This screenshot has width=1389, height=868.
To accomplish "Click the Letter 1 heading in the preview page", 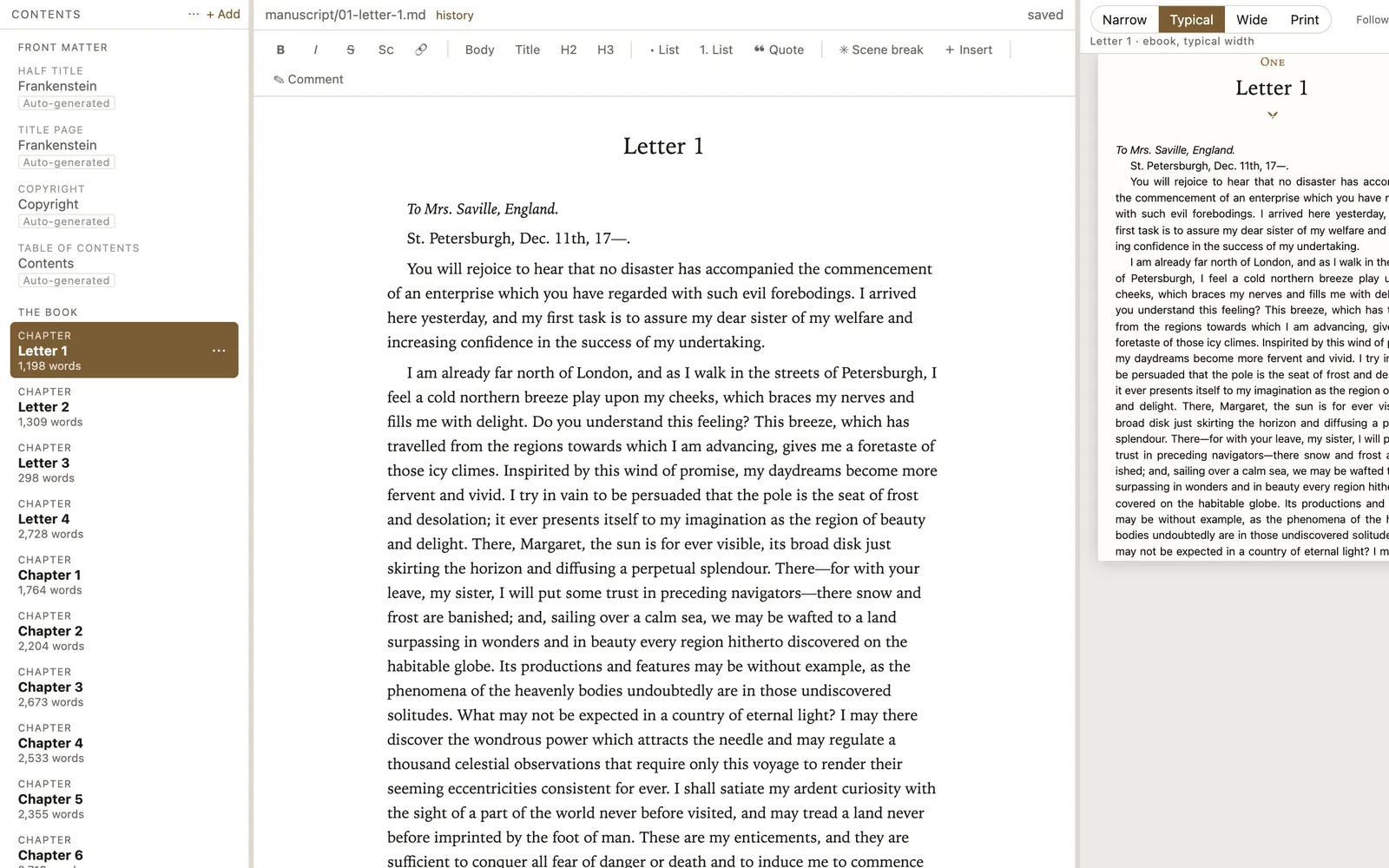I will [1272, 88].
